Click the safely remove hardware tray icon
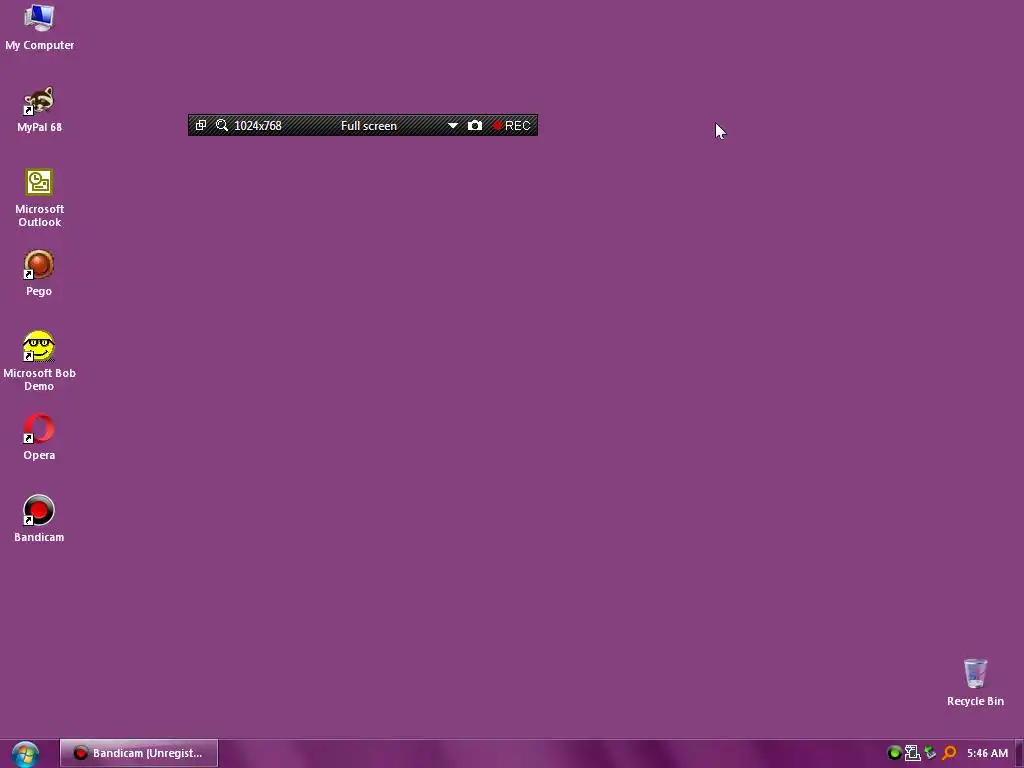This screenshot has width=1024, height=768. (x=931, y=753)
